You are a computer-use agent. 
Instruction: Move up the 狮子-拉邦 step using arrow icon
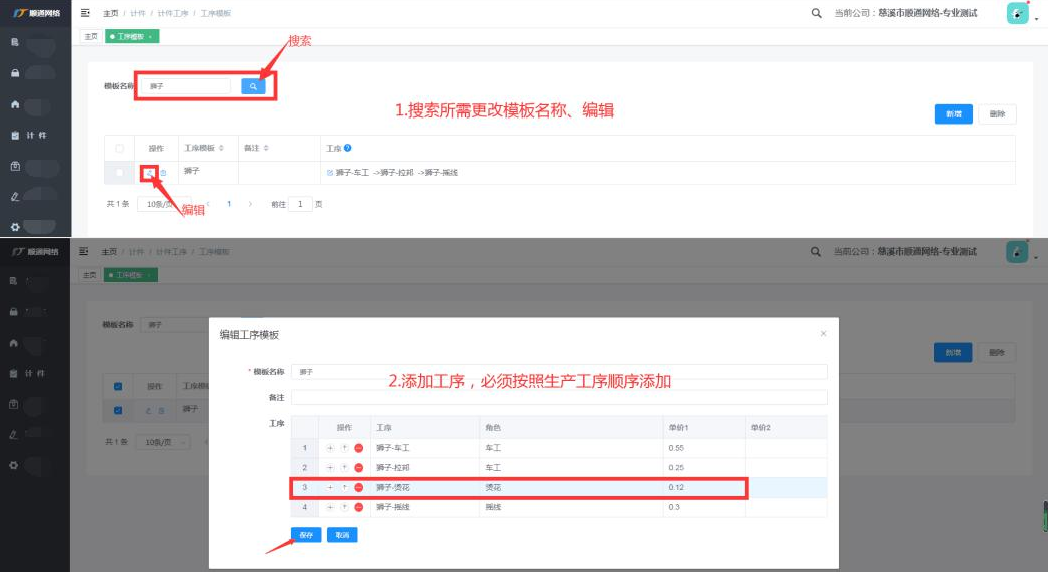[344, 467]
